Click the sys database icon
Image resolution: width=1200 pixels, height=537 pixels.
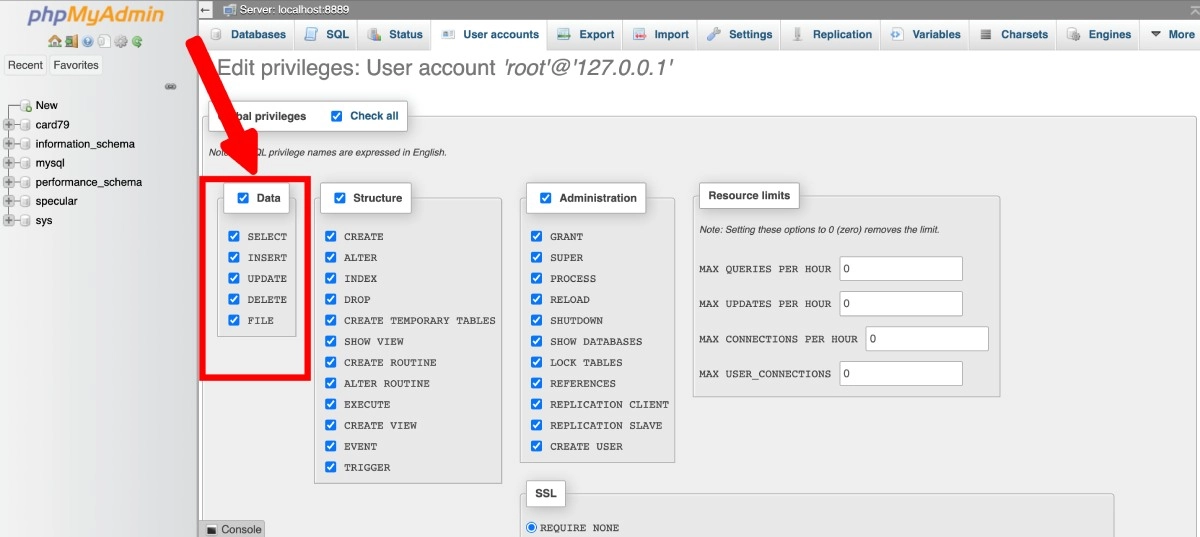[24, 220]
